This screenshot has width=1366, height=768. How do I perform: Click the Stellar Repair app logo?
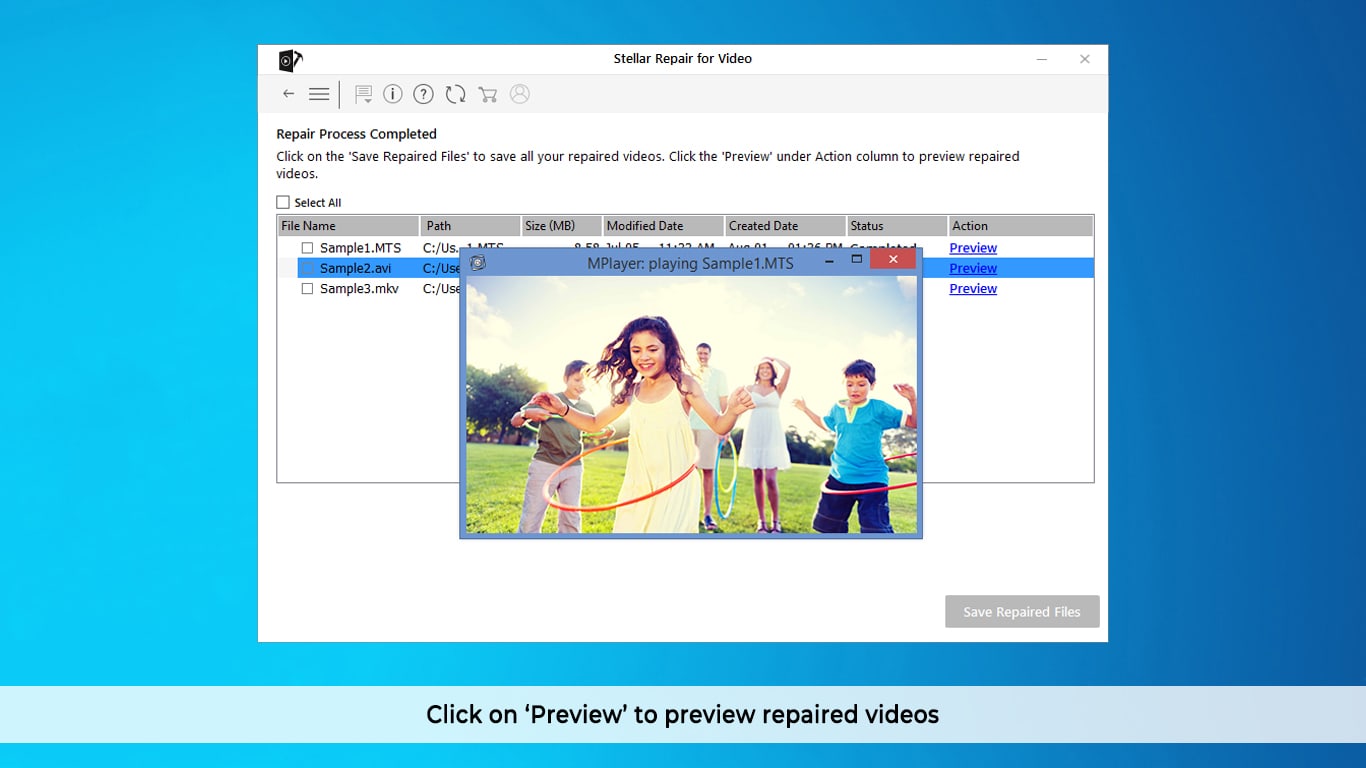click(x=290, y=60)
